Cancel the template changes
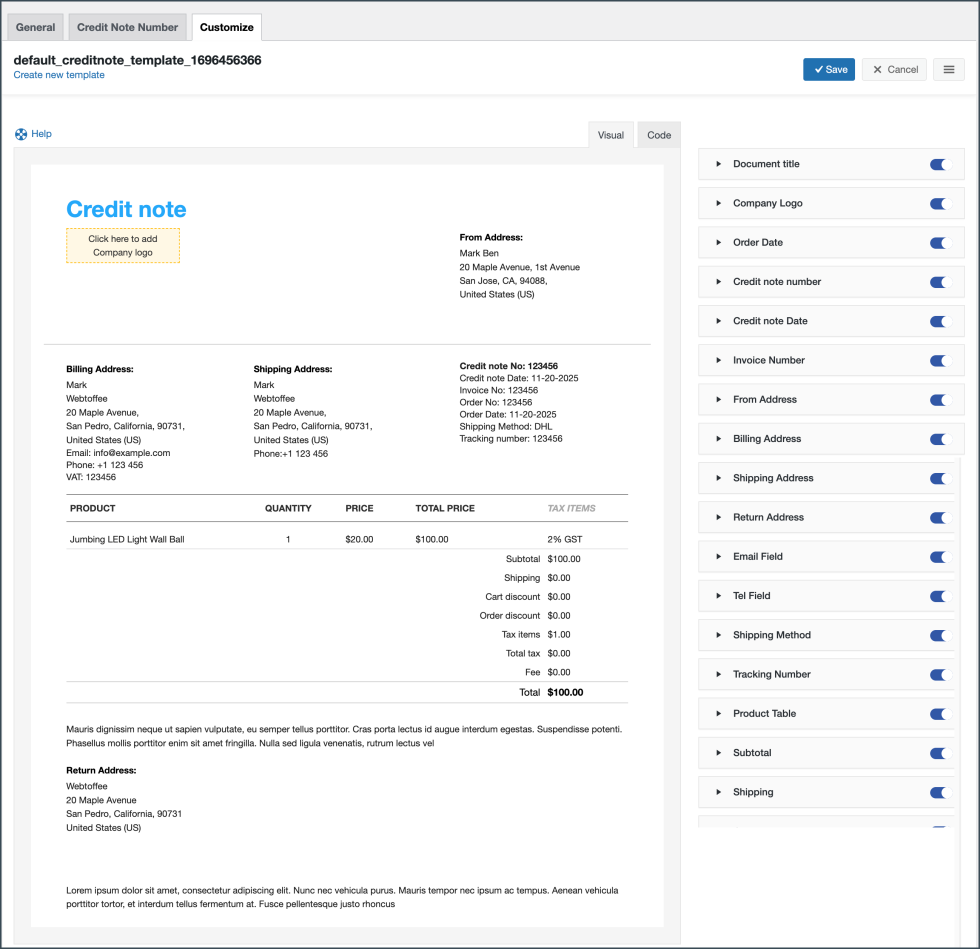This screenshot has width=980, height=949. (894, 69)
